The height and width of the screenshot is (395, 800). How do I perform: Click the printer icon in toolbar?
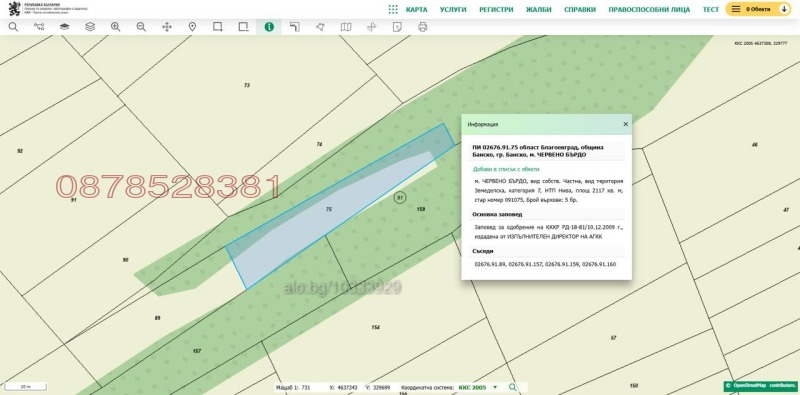point(422,27)
